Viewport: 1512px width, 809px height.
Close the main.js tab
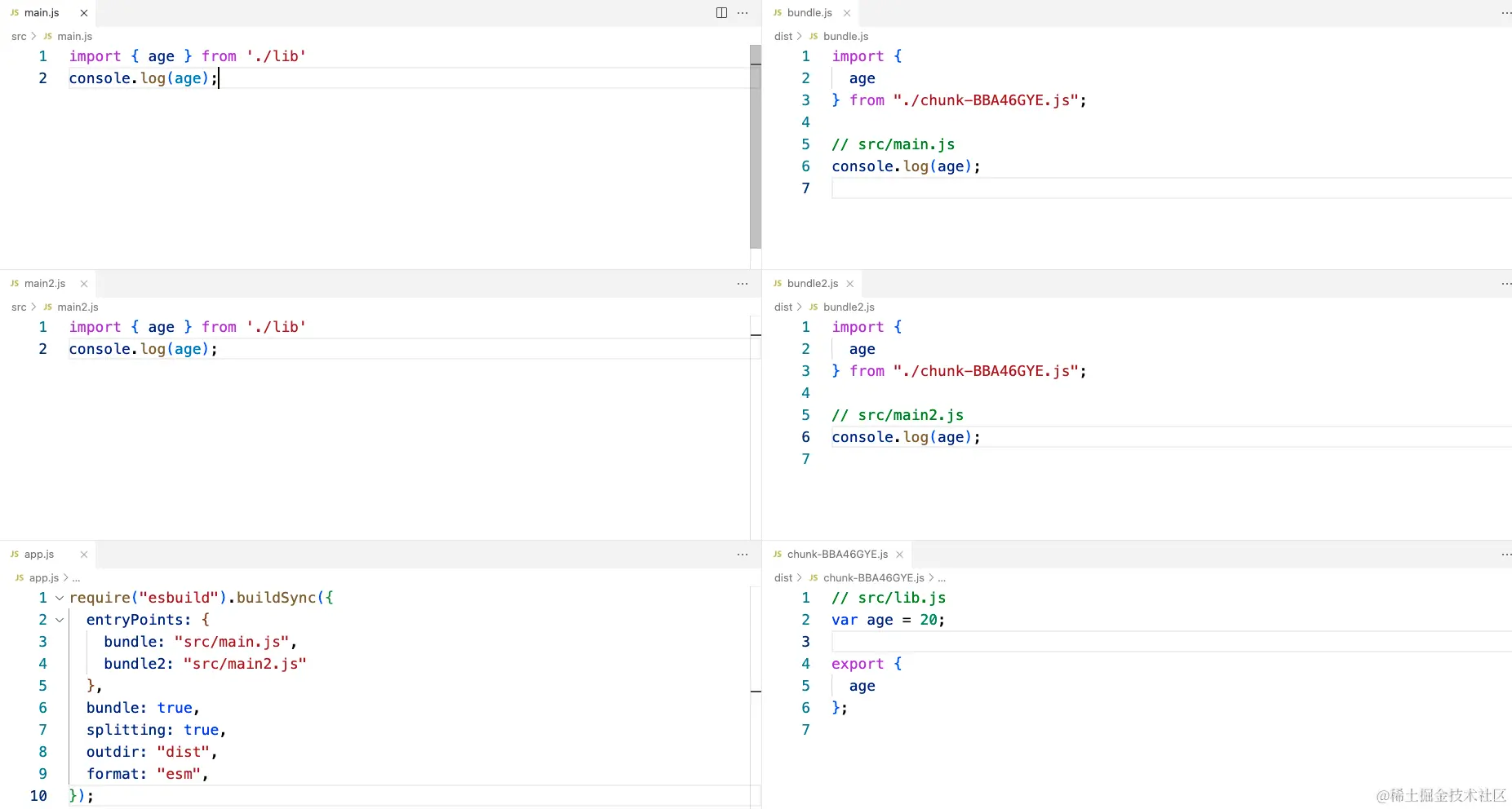(84, 13)
